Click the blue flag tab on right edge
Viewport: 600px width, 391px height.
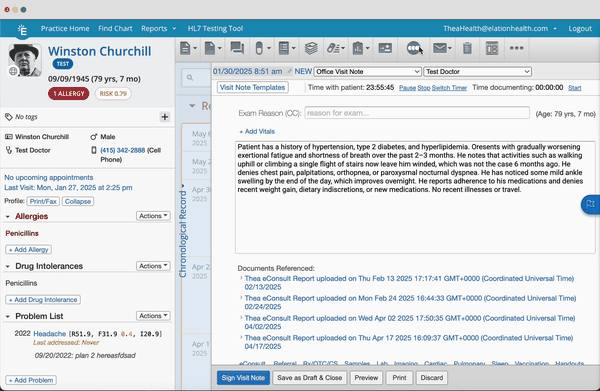[590, 204]
